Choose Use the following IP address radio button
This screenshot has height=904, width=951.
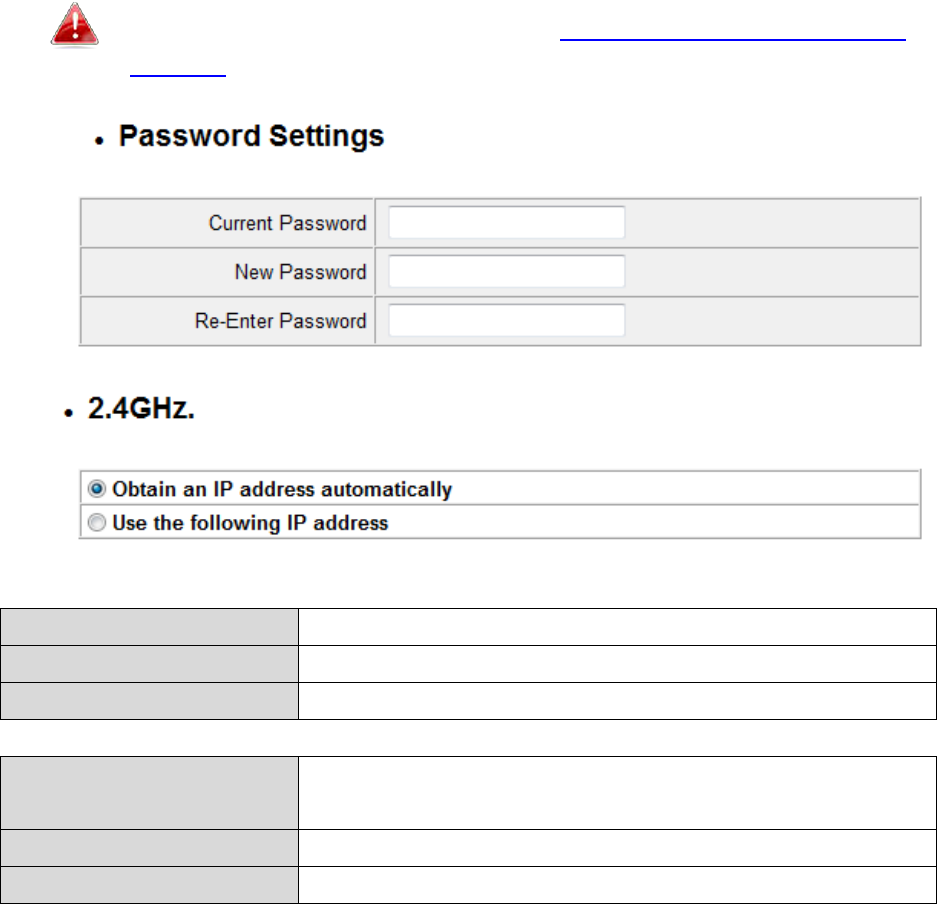[98, 523]
